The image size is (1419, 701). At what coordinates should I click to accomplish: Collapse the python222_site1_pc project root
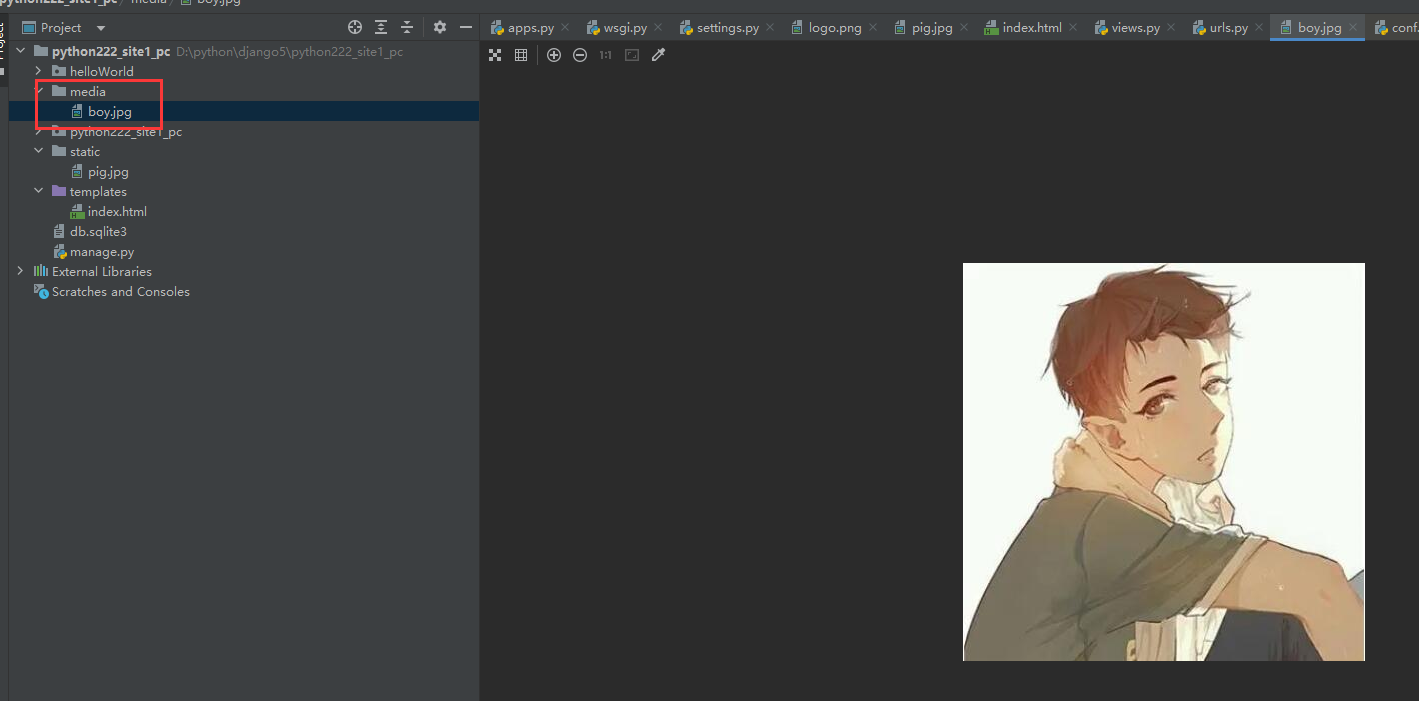20,51
